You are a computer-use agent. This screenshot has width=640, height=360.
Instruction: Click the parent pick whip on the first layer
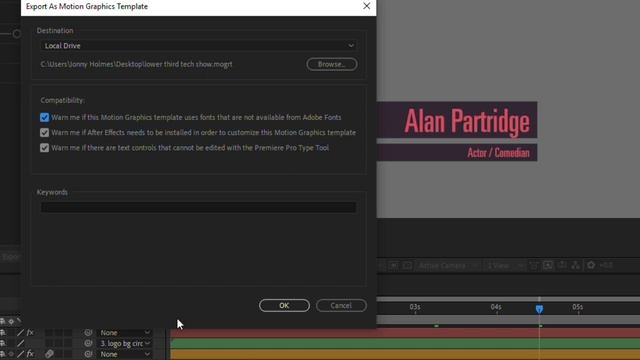tap(88, 333)
